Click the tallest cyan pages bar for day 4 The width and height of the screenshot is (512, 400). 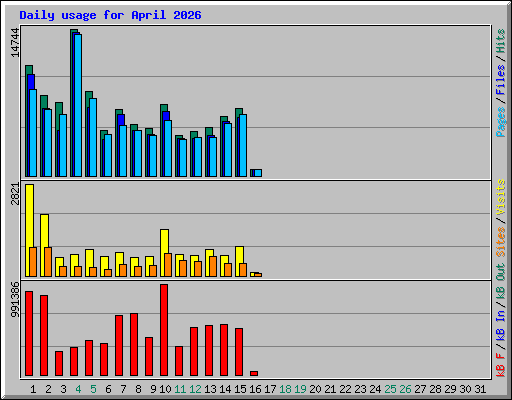pos(78,105)
